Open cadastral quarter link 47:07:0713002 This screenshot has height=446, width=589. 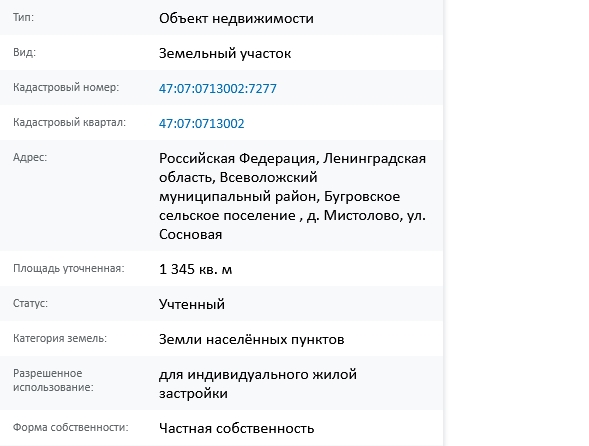coord(201,123)
